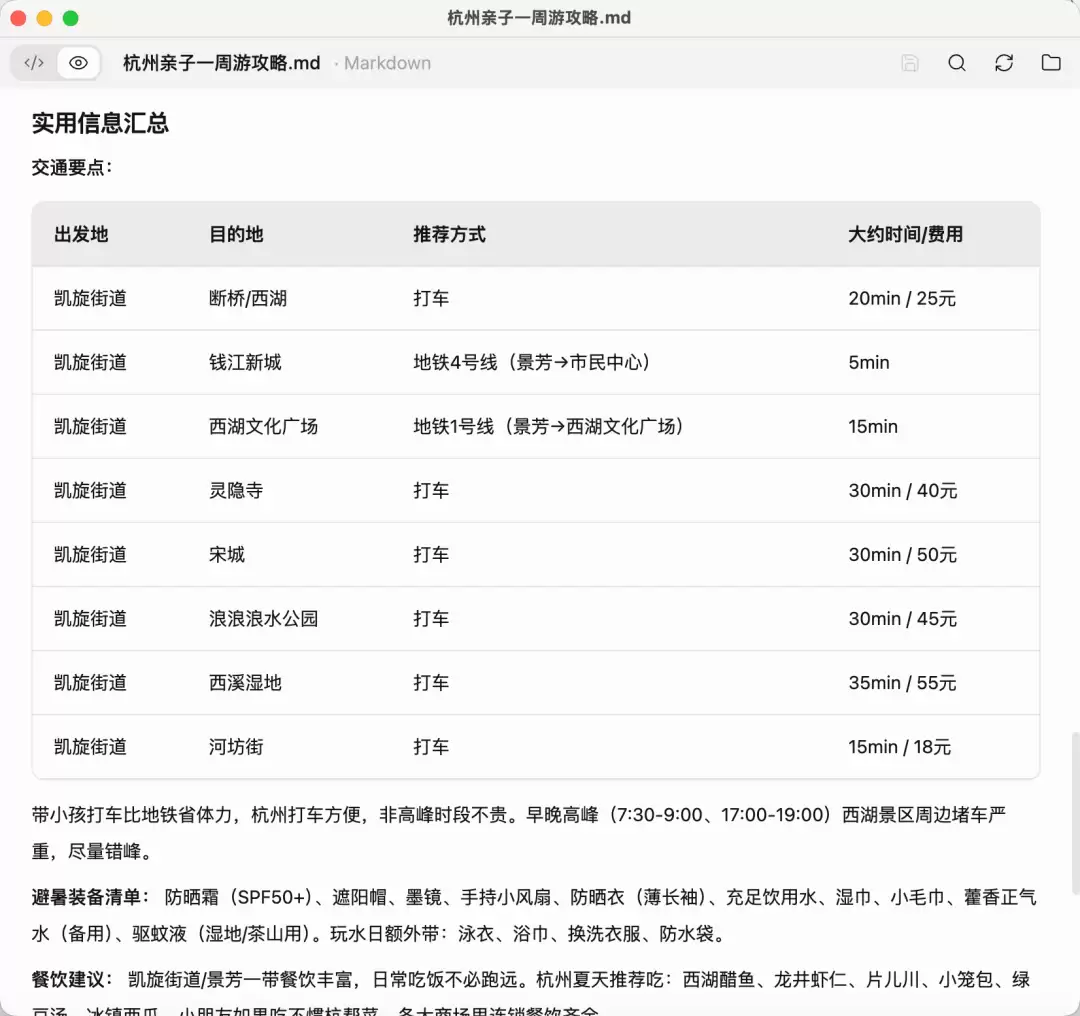Screen dimensions: 1080x1016
Task: Click the 30min / 45元 cell
Action: 902,619
